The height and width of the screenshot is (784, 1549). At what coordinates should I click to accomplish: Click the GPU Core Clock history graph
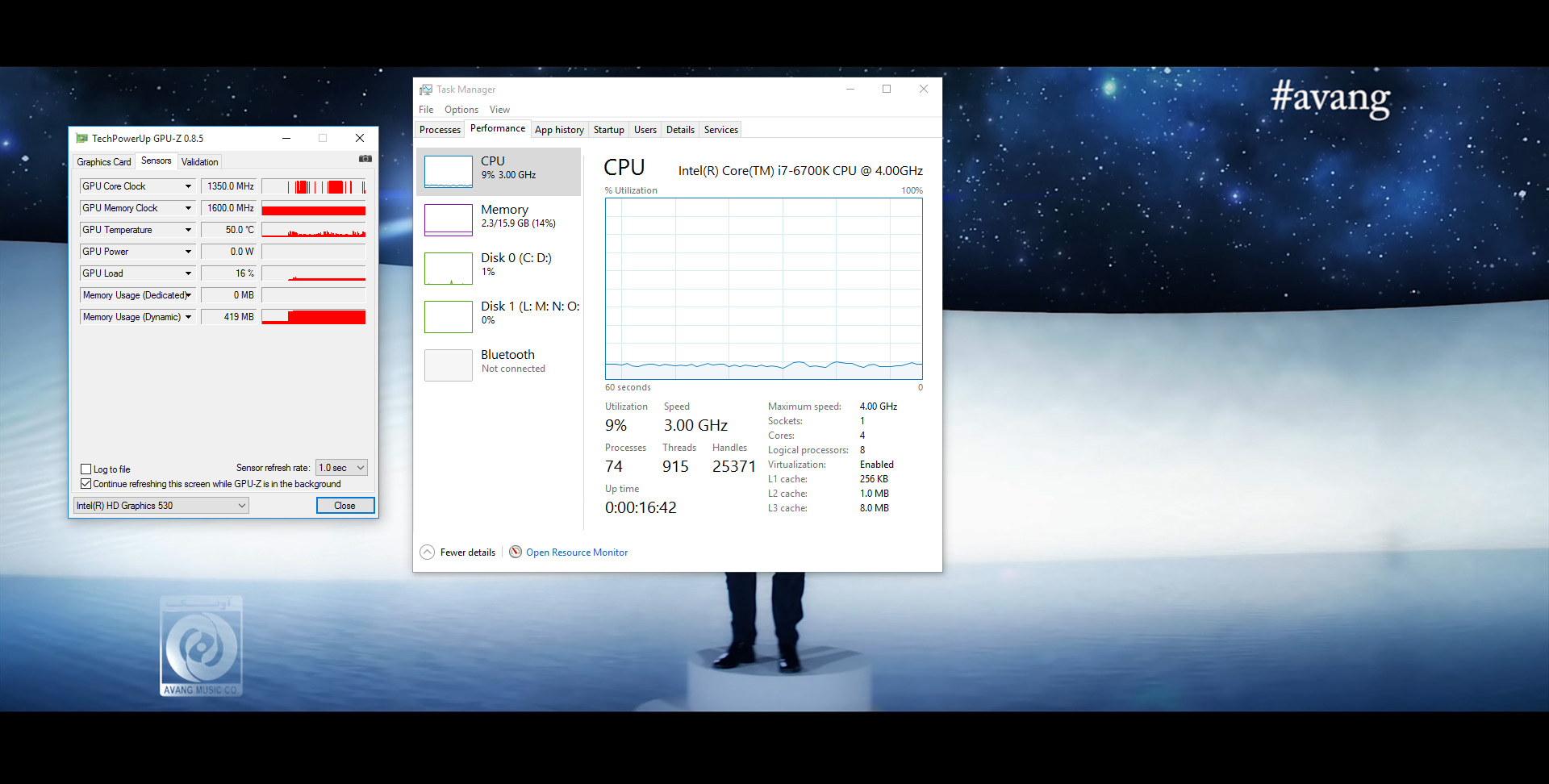click(x=314, y=186)
